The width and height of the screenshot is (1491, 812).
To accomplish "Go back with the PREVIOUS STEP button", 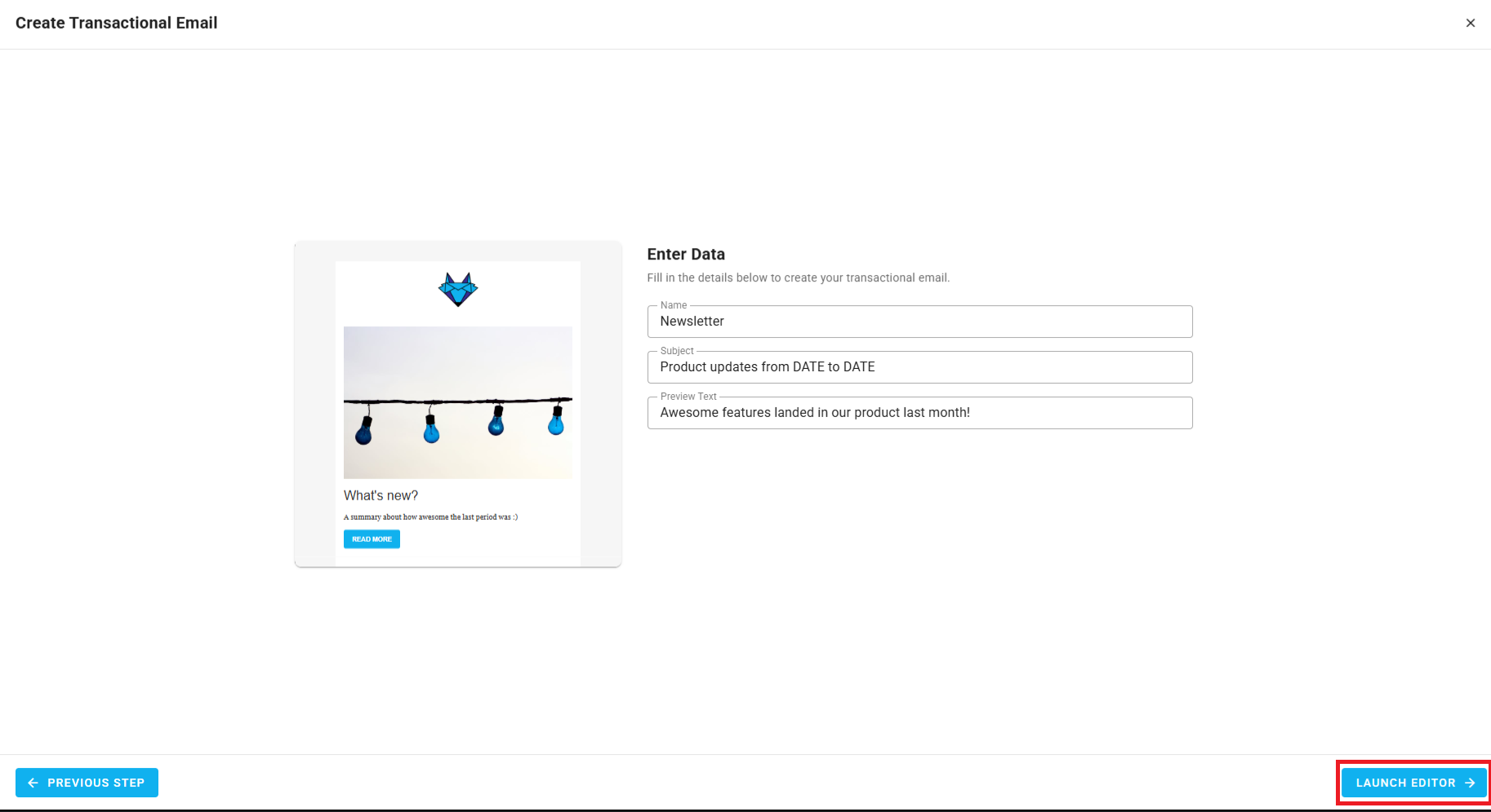I will (x=87, y=783).
